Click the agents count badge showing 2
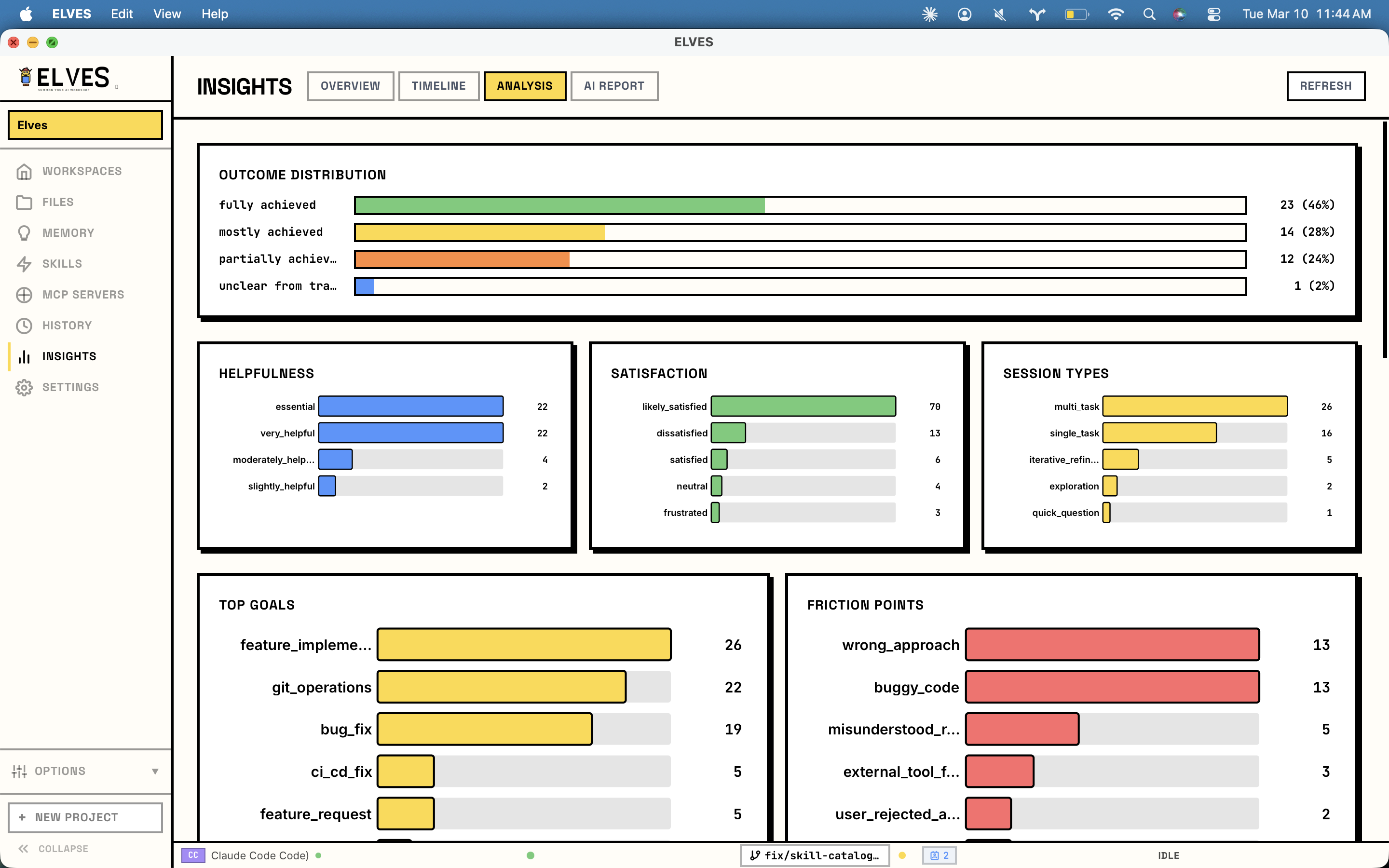 click(939, 855)
